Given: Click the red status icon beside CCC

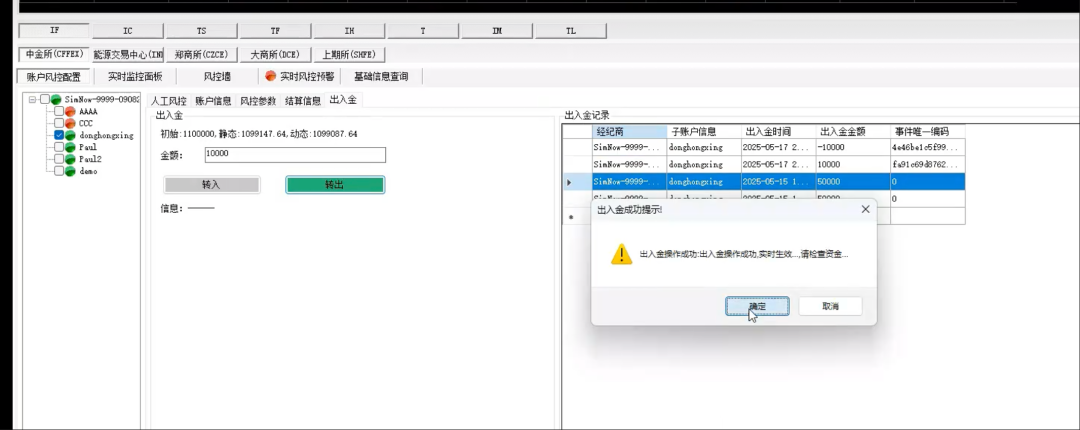Looking at the screenshot, I should [70, 123].
